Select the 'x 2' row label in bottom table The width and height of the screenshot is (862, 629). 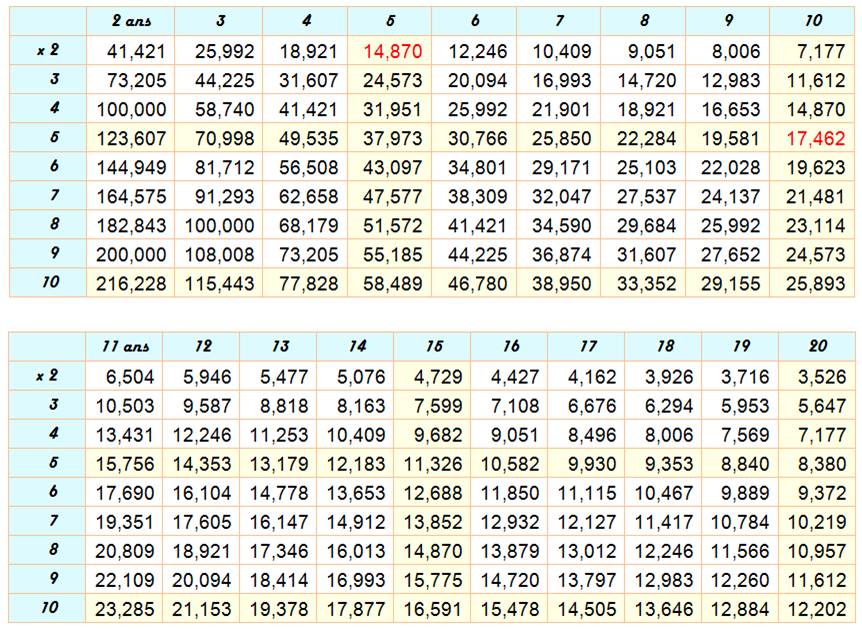[x=47, y=376]
